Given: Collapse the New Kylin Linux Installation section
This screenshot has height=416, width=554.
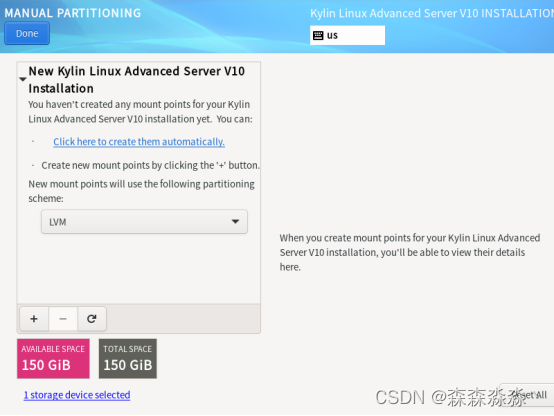Looking at the screenshot, I should click(23, 79).
